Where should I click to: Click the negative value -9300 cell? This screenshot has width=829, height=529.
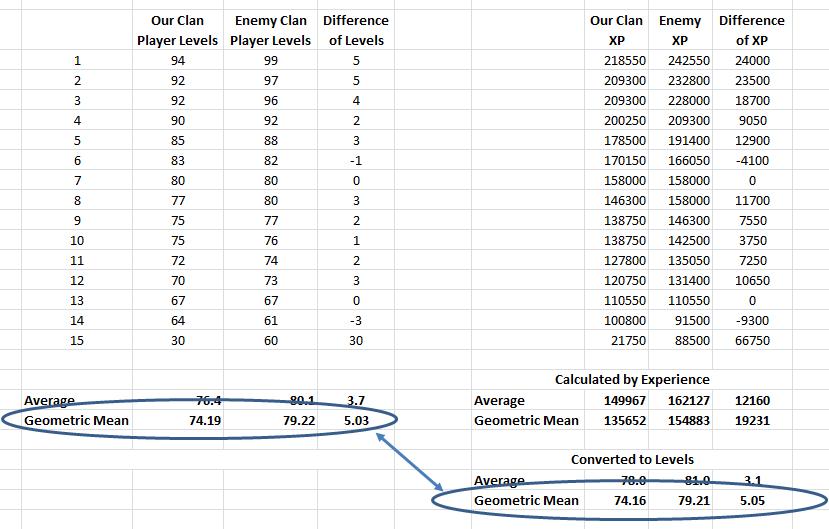pos(751,321)
